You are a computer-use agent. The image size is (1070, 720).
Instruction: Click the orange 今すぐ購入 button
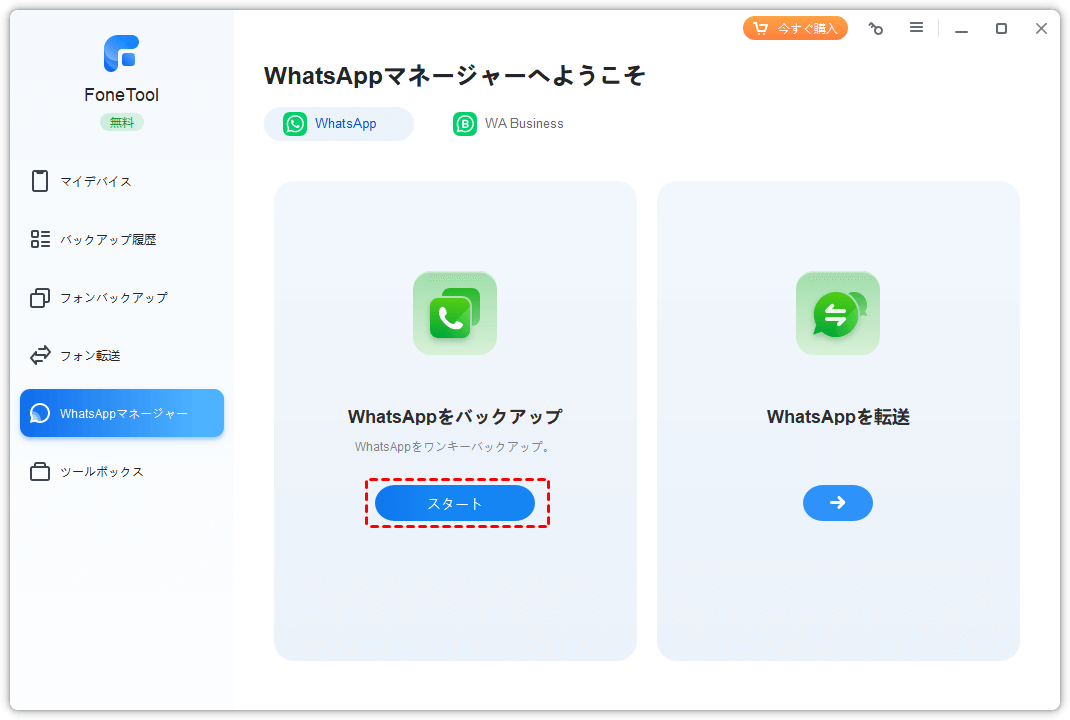(795, 28)
